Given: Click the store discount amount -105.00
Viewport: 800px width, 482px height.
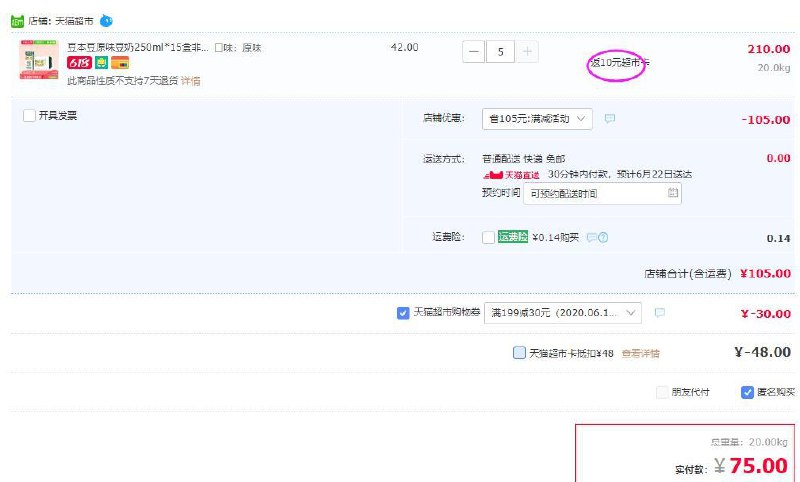Looking at the screenshot, I should coord(766,120).
